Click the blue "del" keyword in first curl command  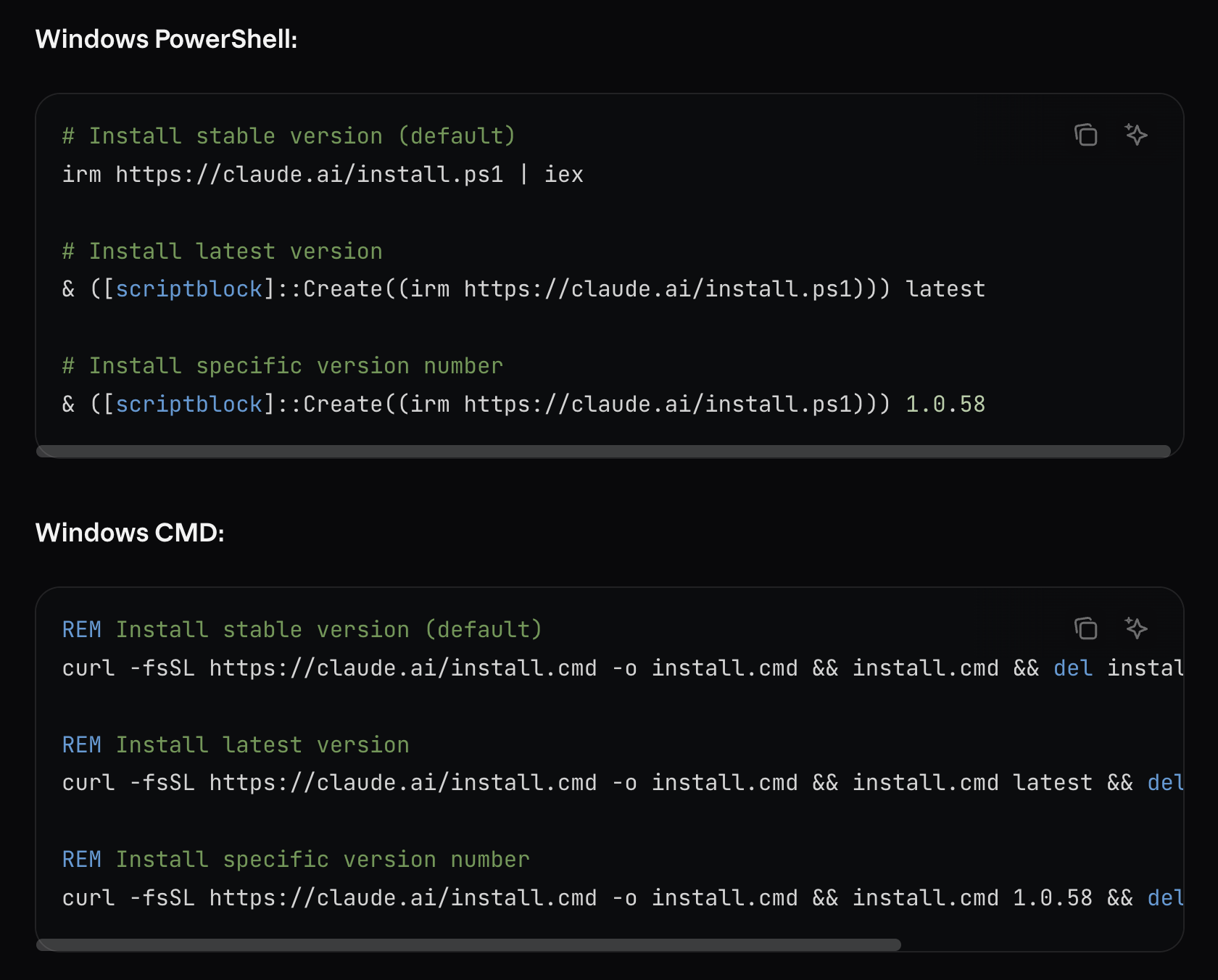coord(1073,668)
